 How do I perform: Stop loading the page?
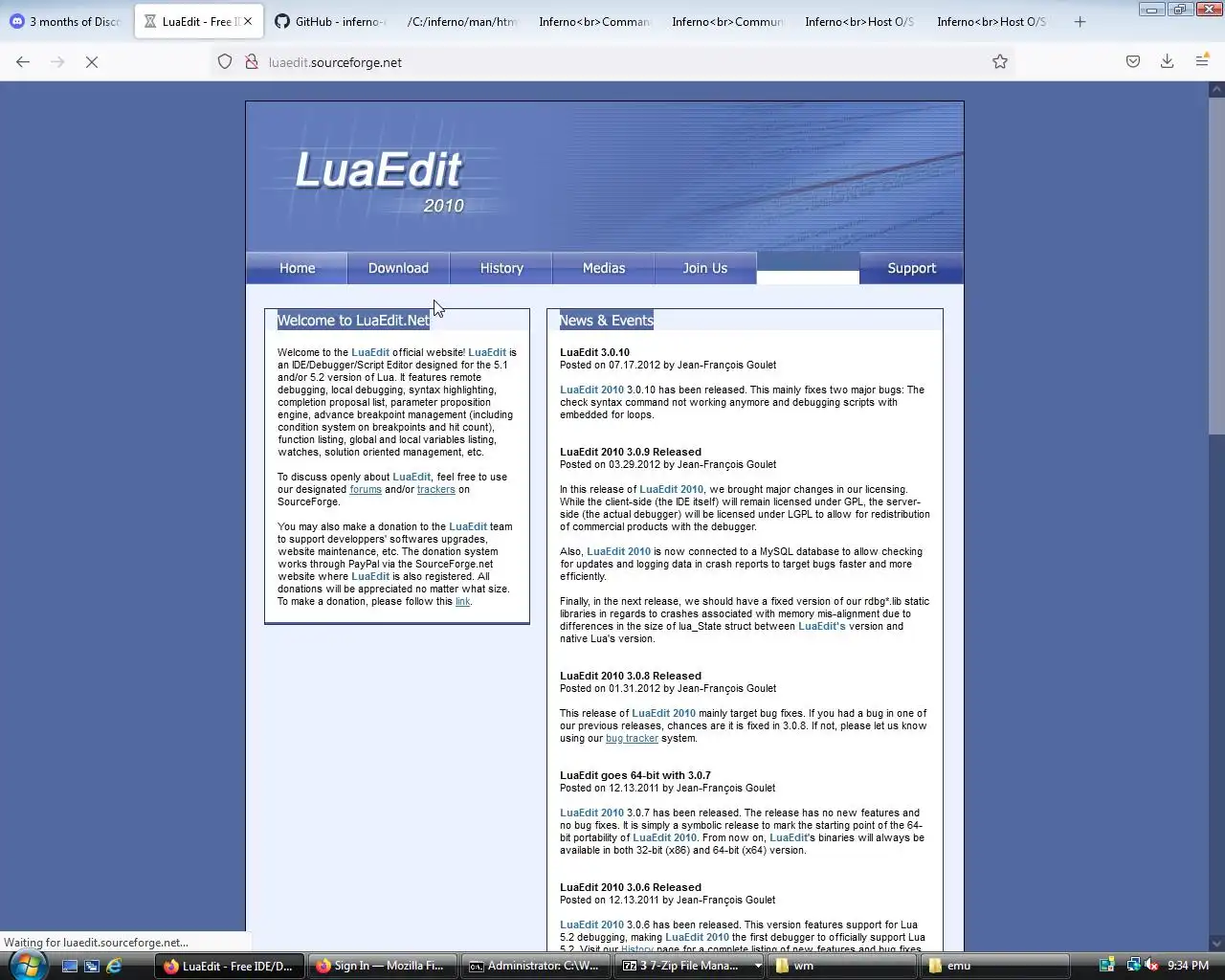(x=92, y=62)
